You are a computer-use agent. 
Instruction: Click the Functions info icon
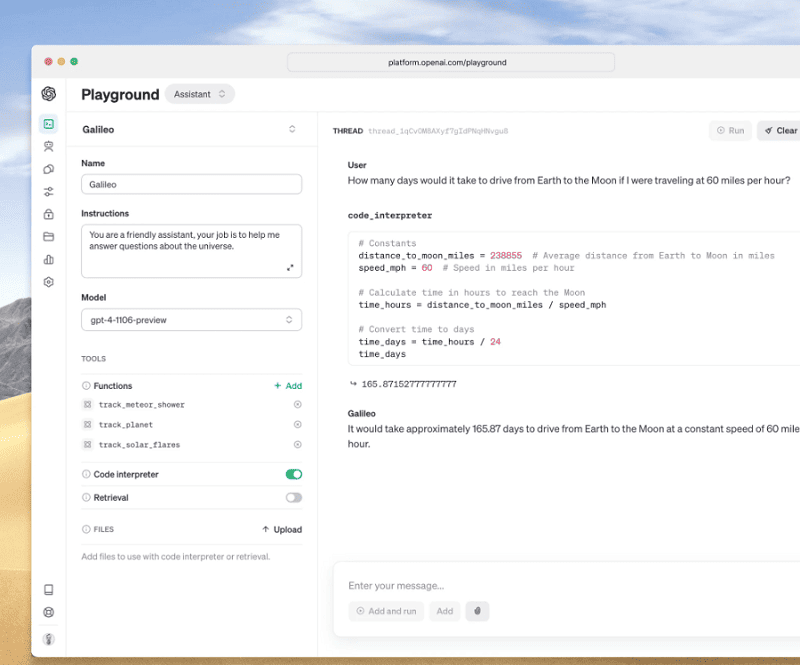tap(86, 386)
